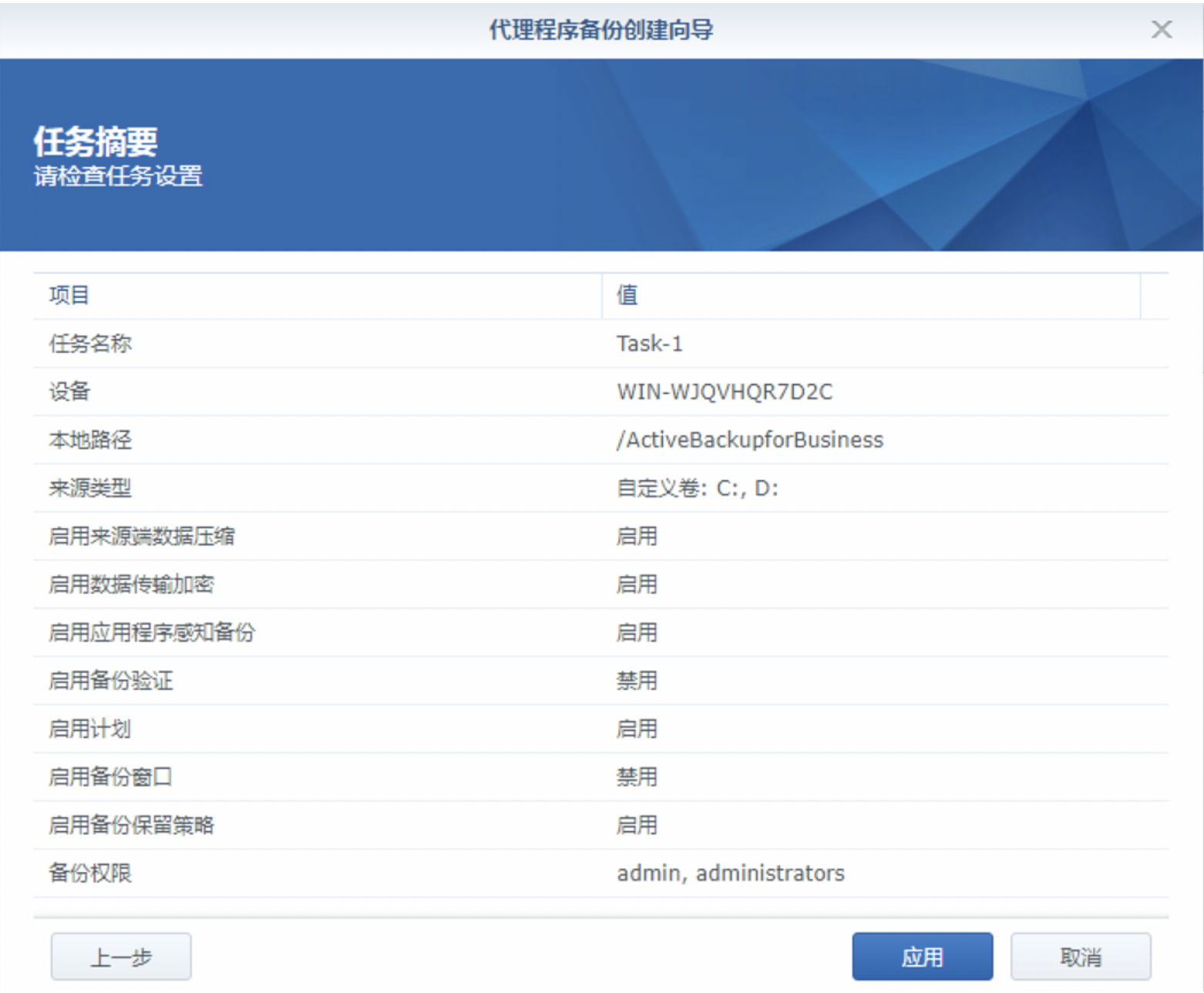The width and height of the screenshot is (1204, 993).
Task: Click the 值 column header
Action: 626,295
